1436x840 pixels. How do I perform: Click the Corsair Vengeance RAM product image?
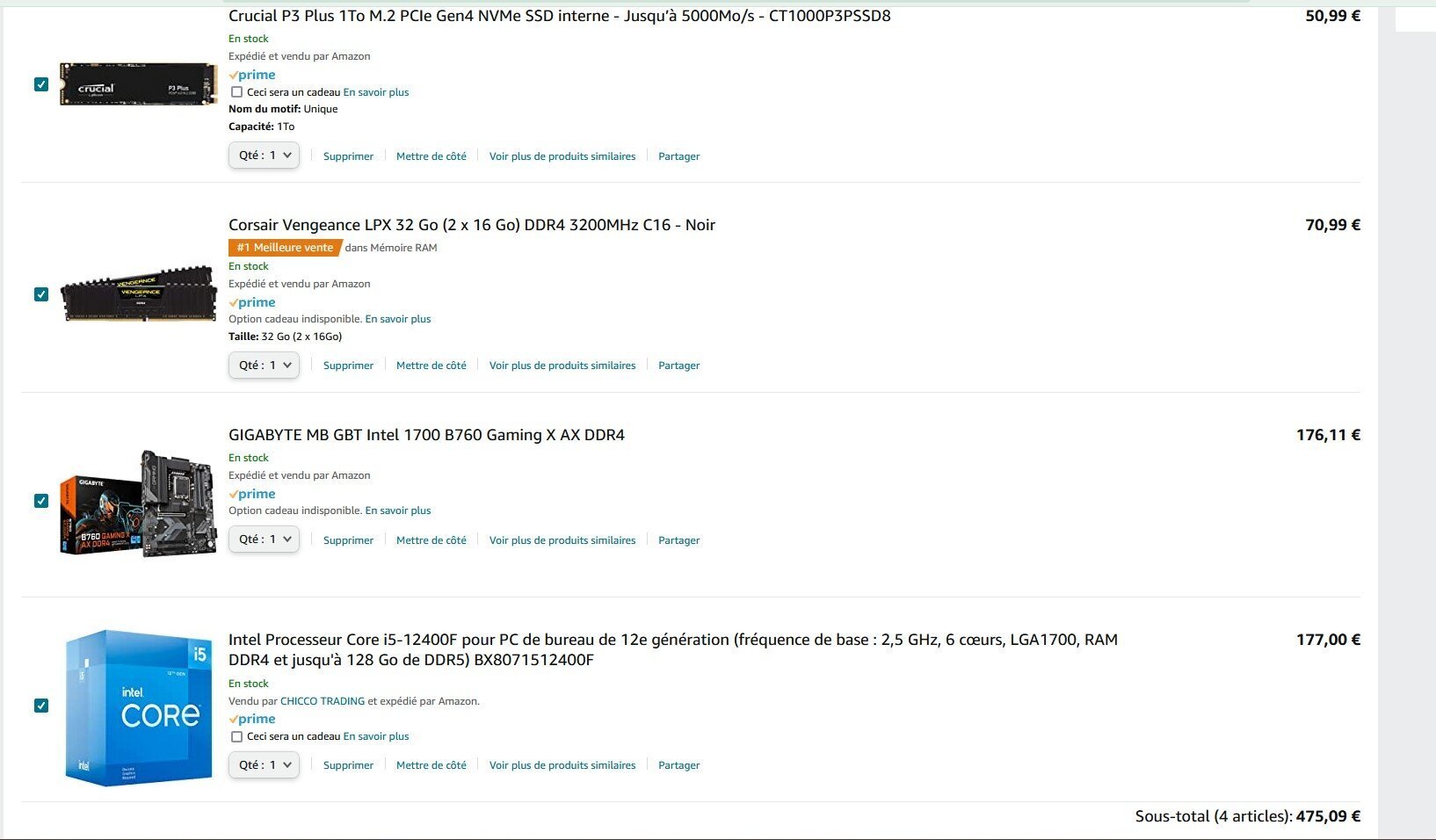coord(139,293)
